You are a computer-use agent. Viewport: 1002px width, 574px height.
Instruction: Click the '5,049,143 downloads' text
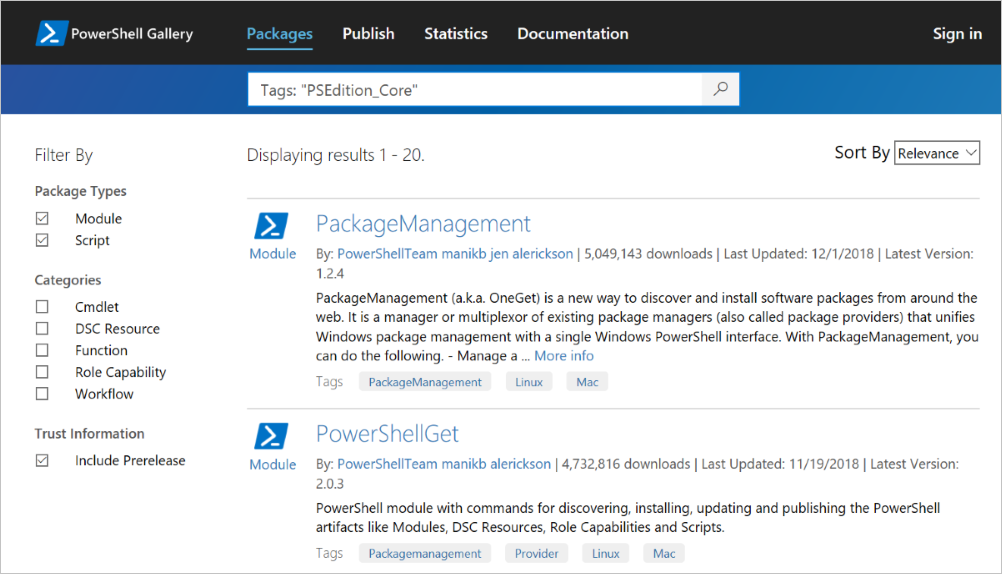[648, 254]
